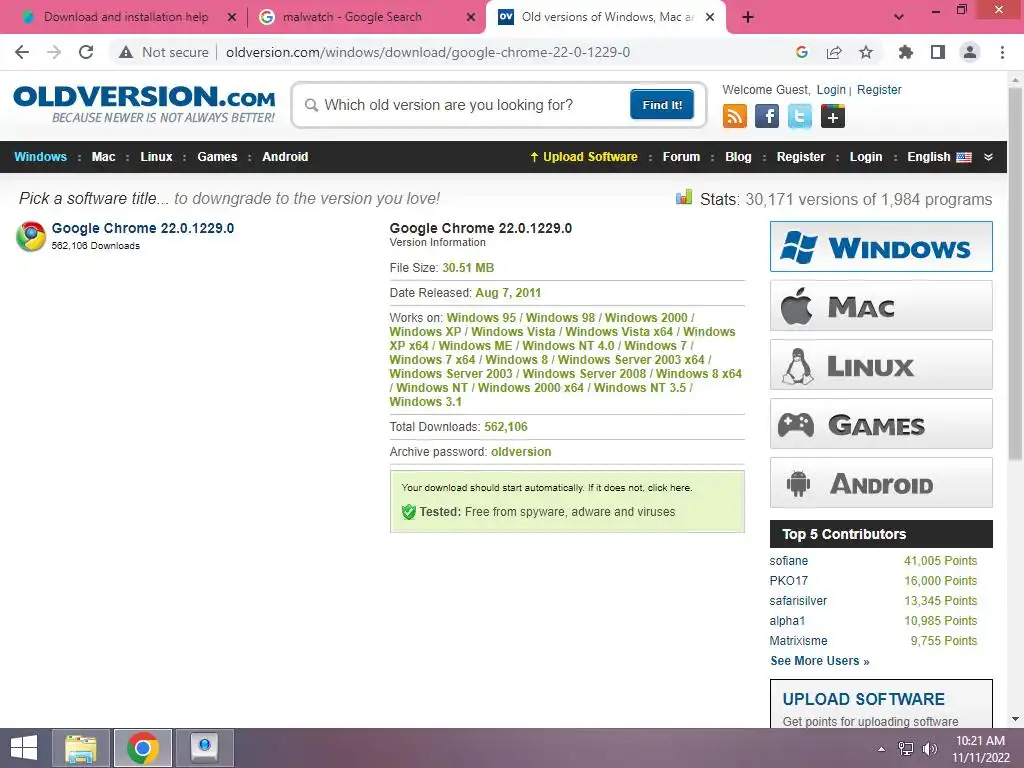Click the large Linux category button
The width and height of the screenshot is (1024, 768).
tap(881, 364)
